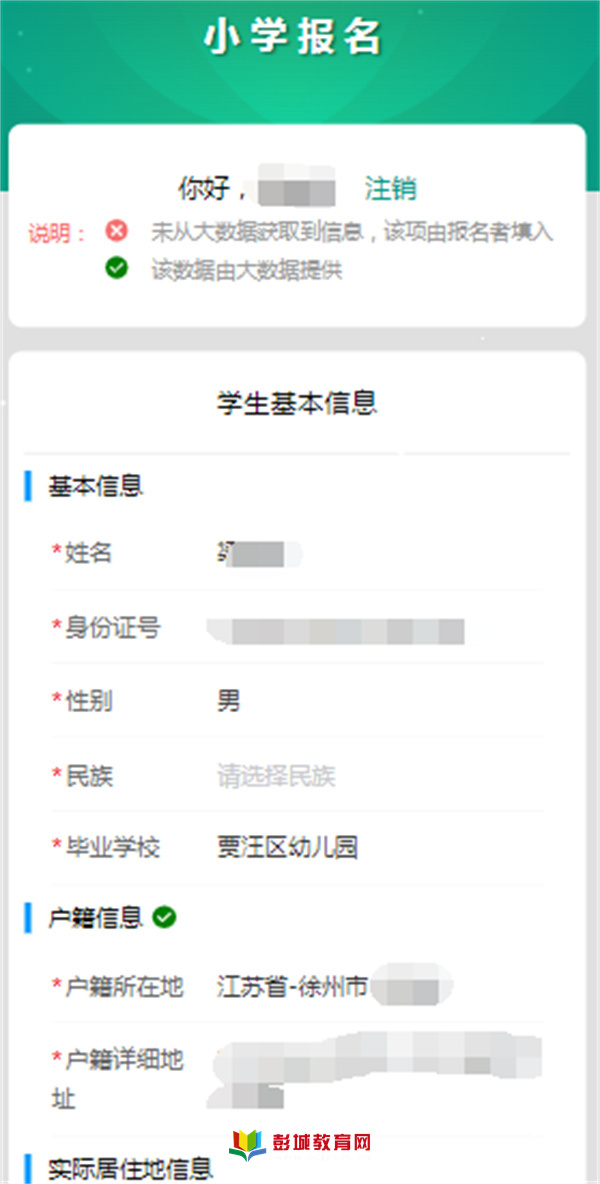Image resolution: width=600 pixels, height=1184 pixels.
Task: Click the green checkmark legend icon
Action: [116, 267]
